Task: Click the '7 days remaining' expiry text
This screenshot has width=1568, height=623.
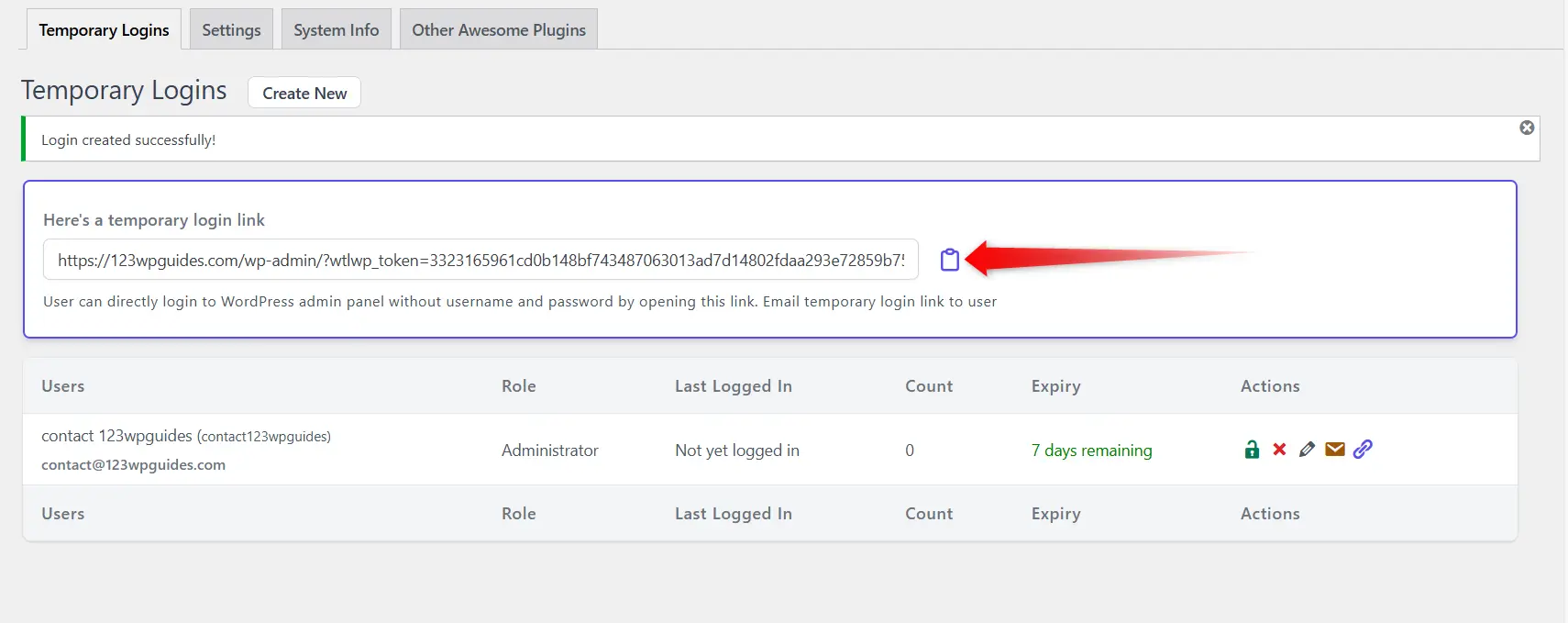Action: (1091, 451)
